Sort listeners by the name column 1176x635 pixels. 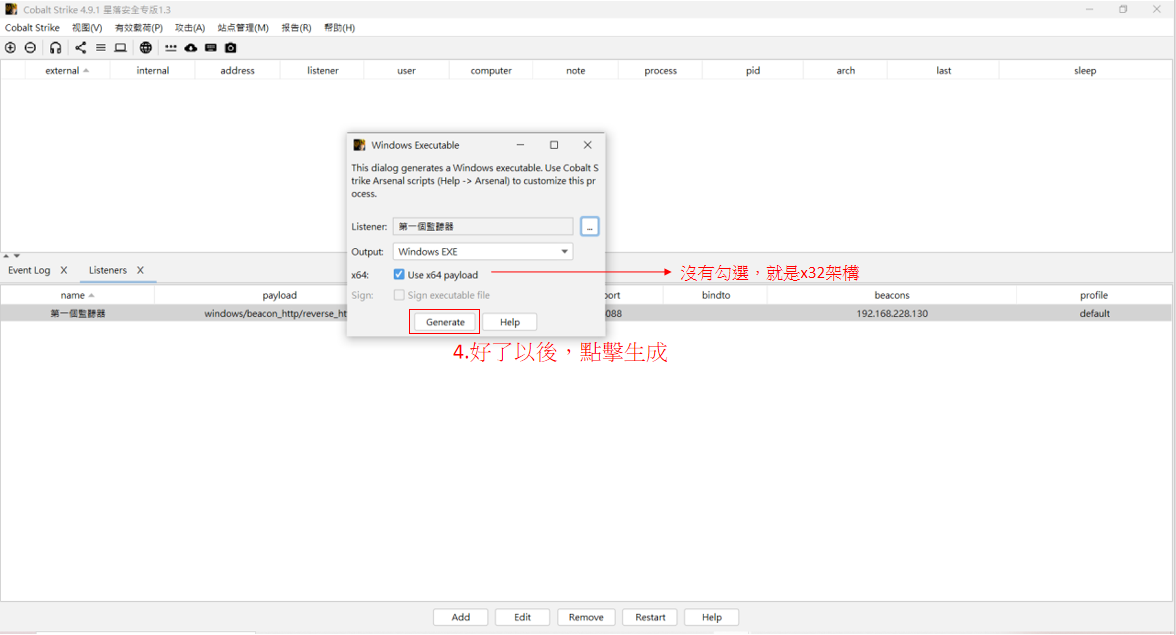click(x=77, y=295)
